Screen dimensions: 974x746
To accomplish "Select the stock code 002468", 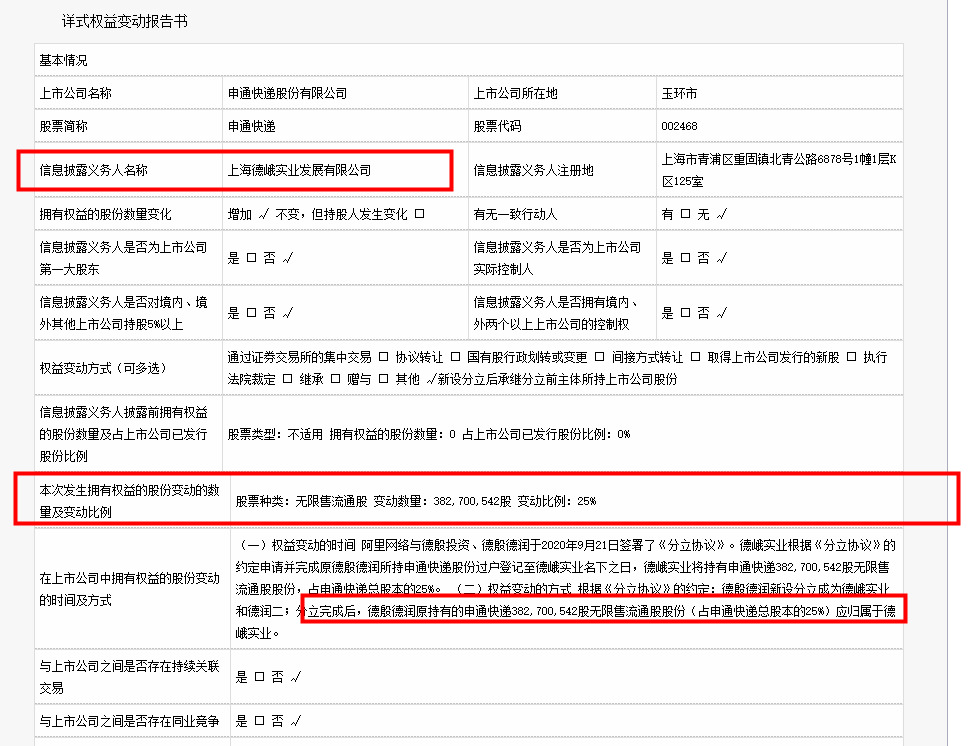I will (x=680, y=126).
